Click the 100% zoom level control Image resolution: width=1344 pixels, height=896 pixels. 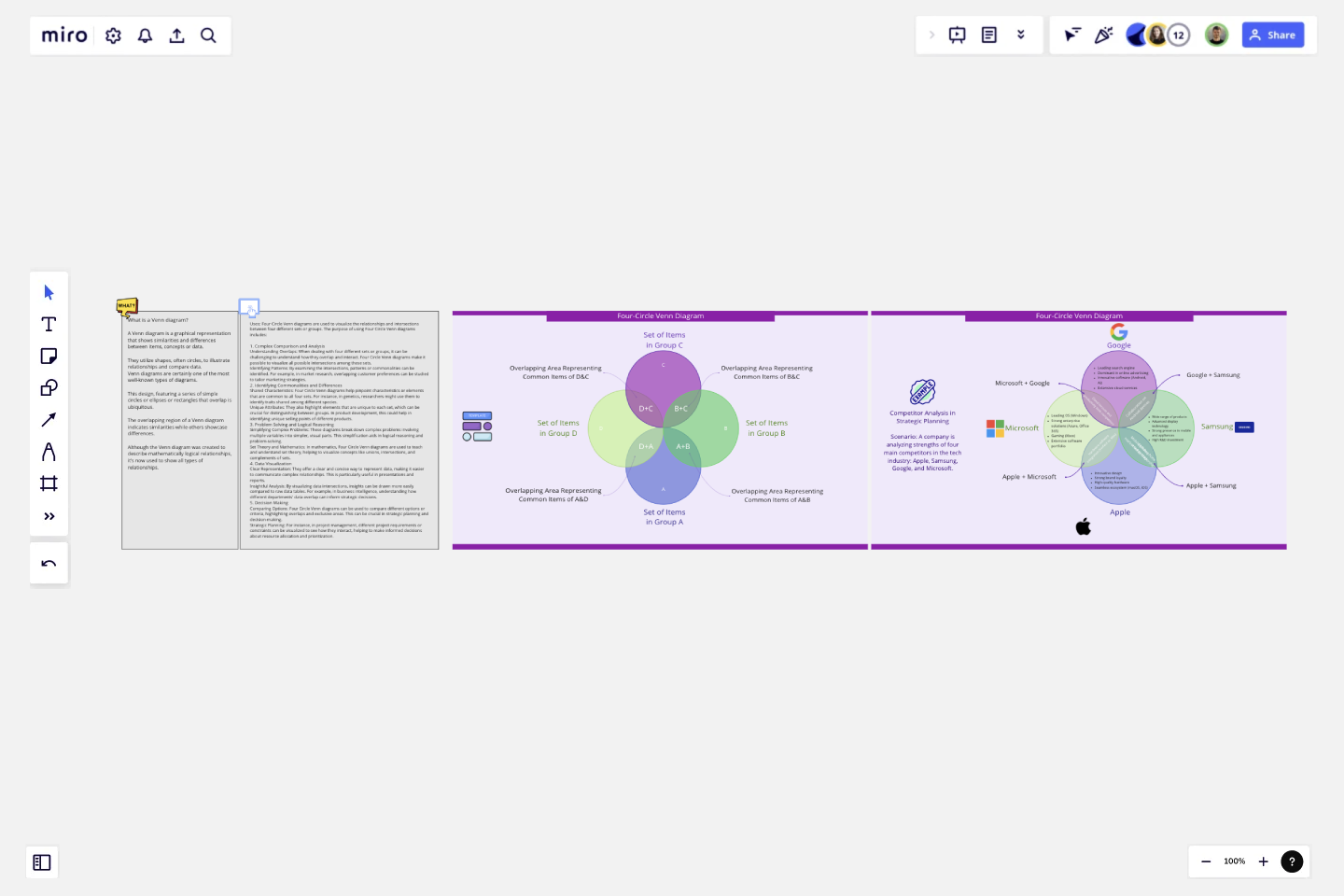click(x=1234, y=861)
